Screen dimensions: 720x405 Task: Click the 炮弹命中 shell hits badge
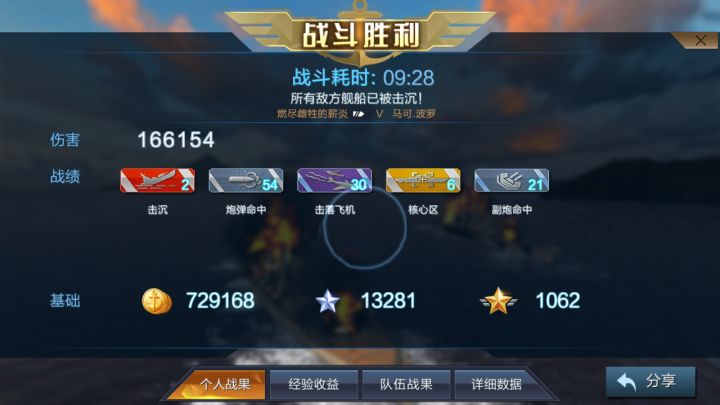point(246,180)
